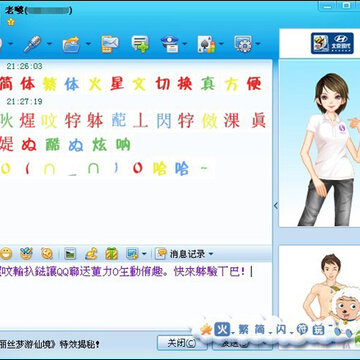Start a voice chat with the microphone icon
The image size is (360, 360).
(32, 44)
